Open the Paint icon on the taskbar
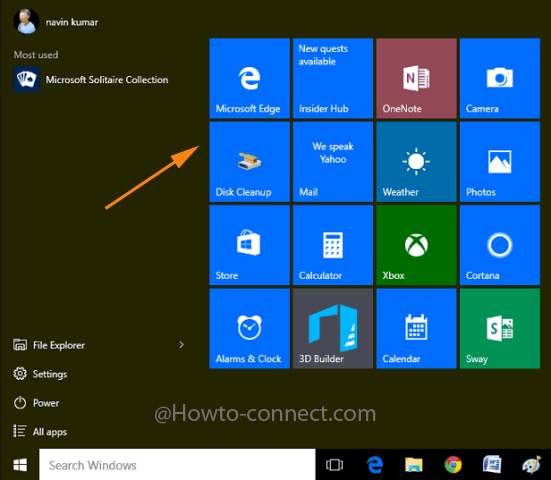 click(x=531, y=465)
